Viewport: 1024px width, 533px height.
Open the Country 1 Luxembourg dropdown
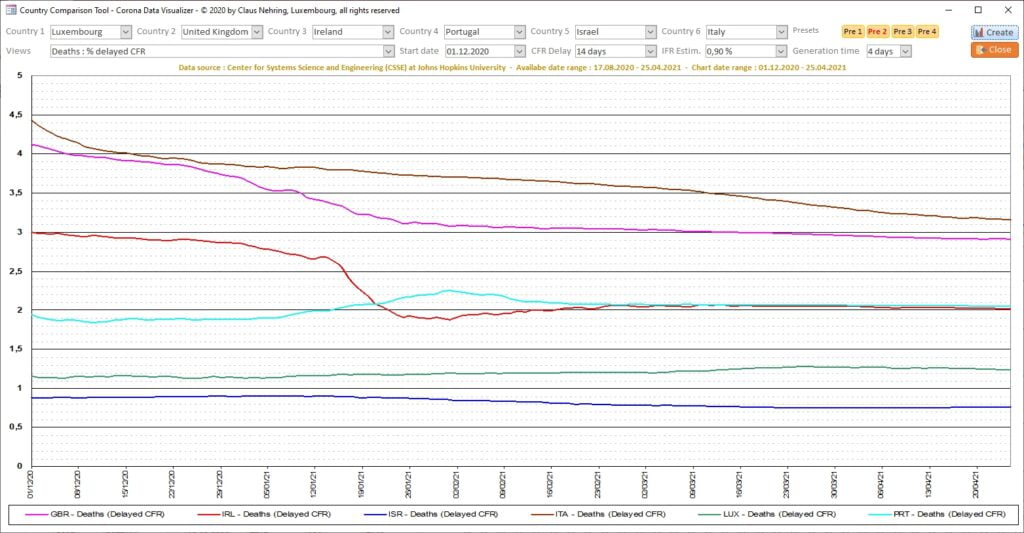pos(125,32)
